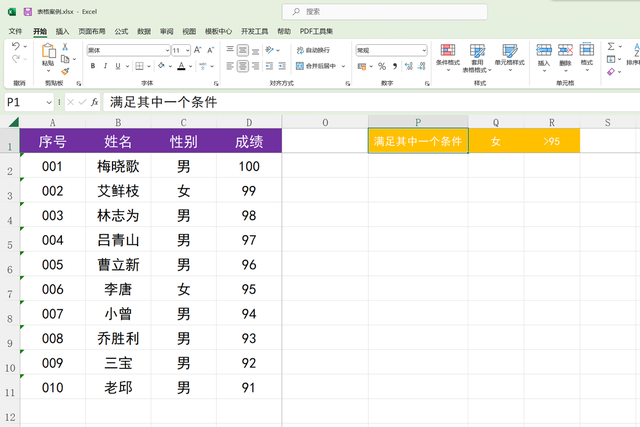Image resolution: width=640 pixels, height=427 pixels.
Task: Select cell containing 梅晓歌
Action: tap(118, 166)
